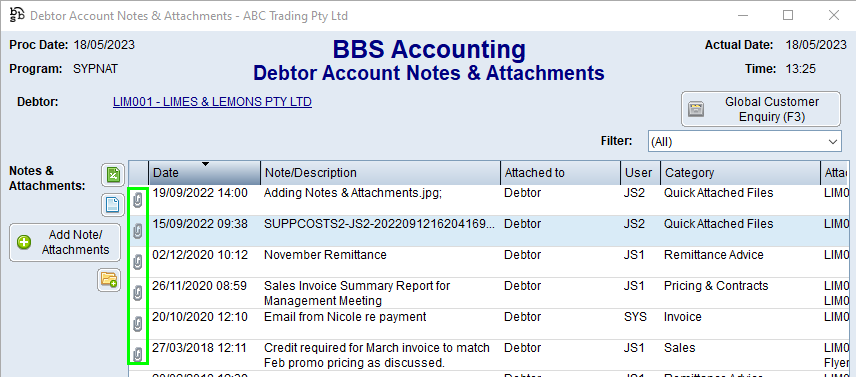Open paperclip for Email from Nicole row

138,324
